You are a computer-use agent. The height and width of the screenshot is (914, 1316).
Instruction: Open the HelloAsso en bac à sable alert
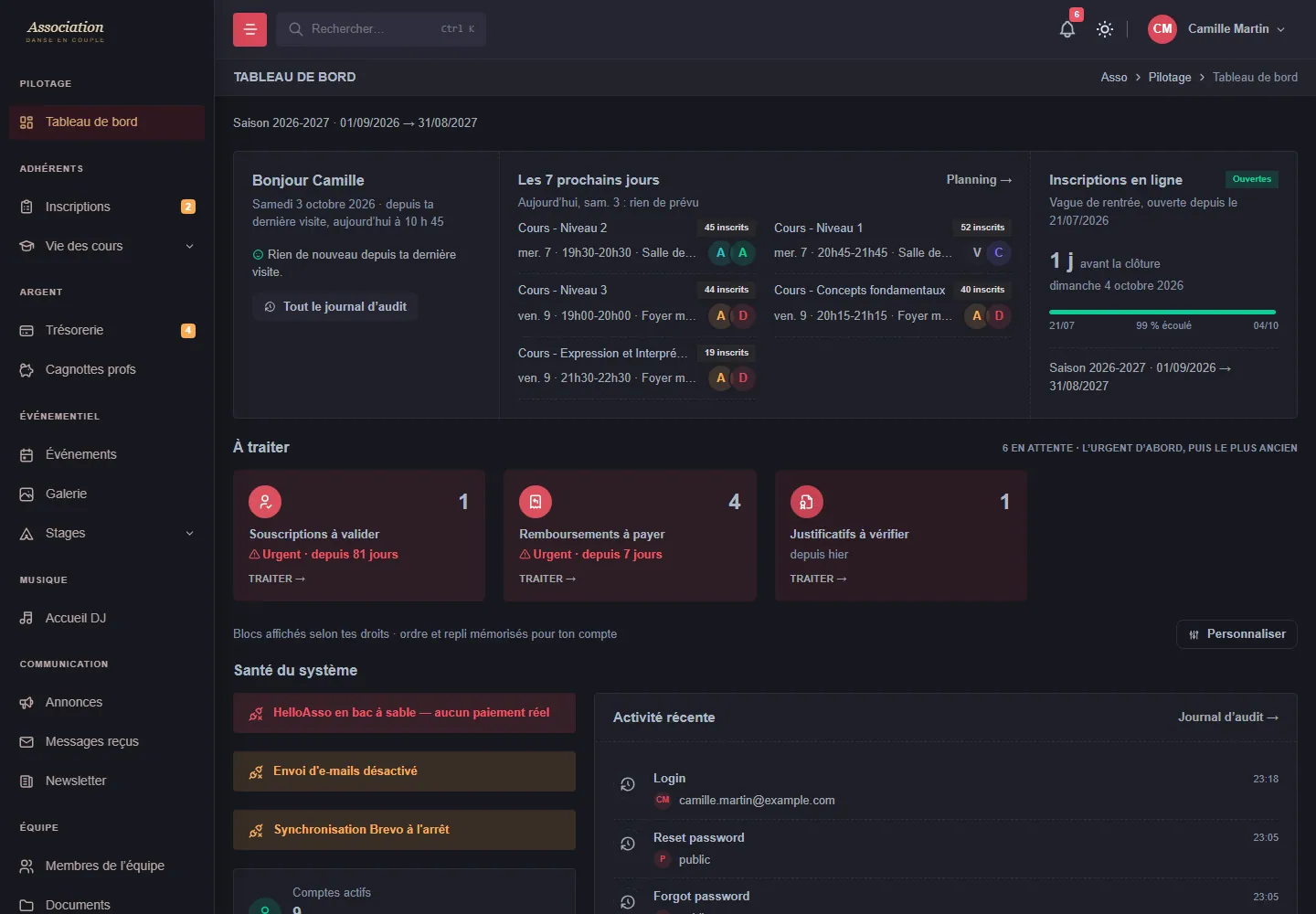coord(404,713)
